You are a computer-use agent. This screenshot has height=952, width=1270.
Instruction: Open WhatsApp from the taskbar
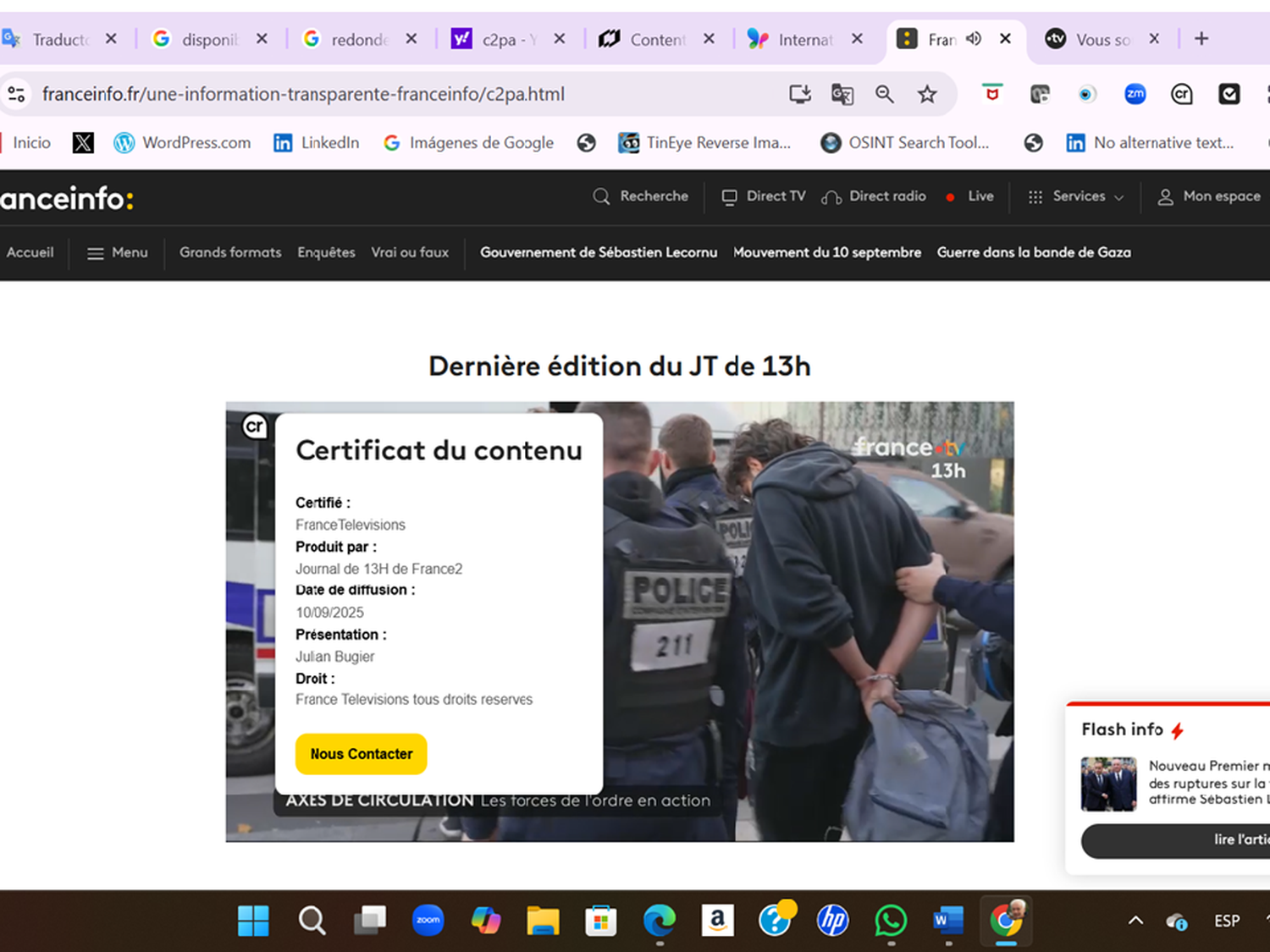(x=891, y=920)
